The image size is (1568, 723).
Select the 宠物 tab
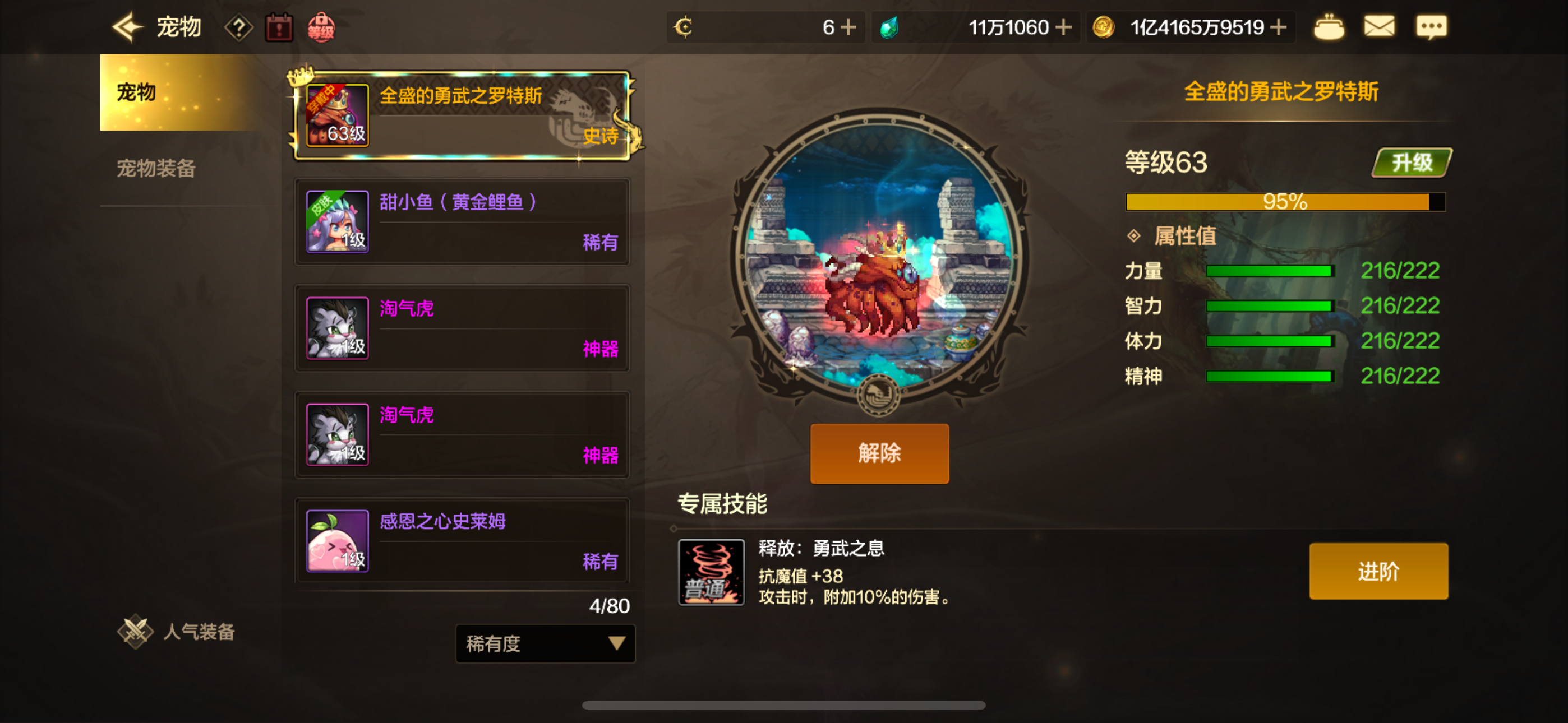[x=180, y=92]
